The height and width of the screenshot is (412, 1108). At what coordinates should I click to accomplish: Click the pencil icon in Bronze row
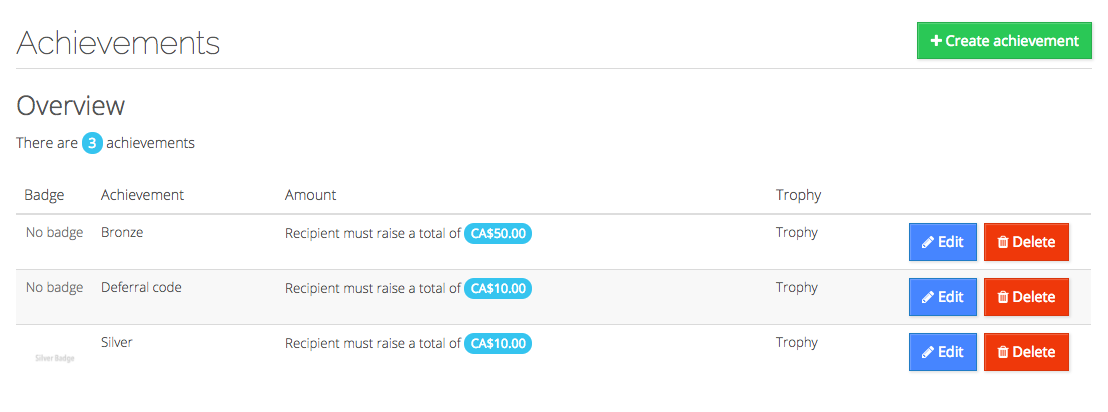(x=928, y=242)
